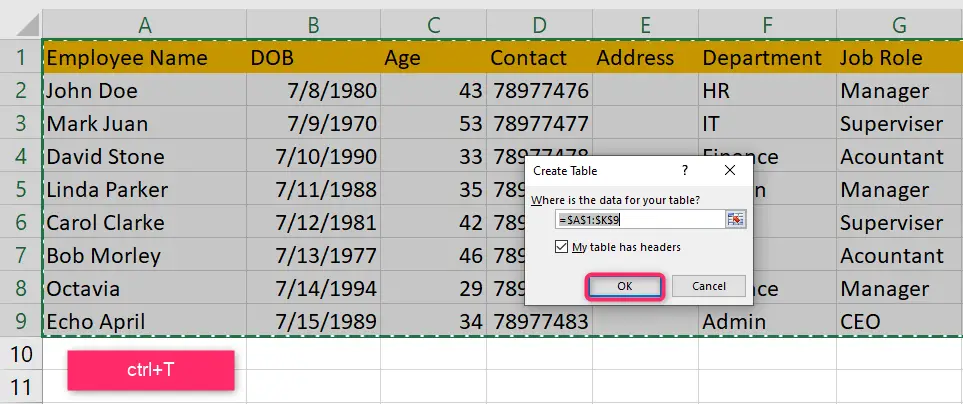Open the Create Table help question mark
The width and height of the screenshot is (963, 404).
(685, 171)
